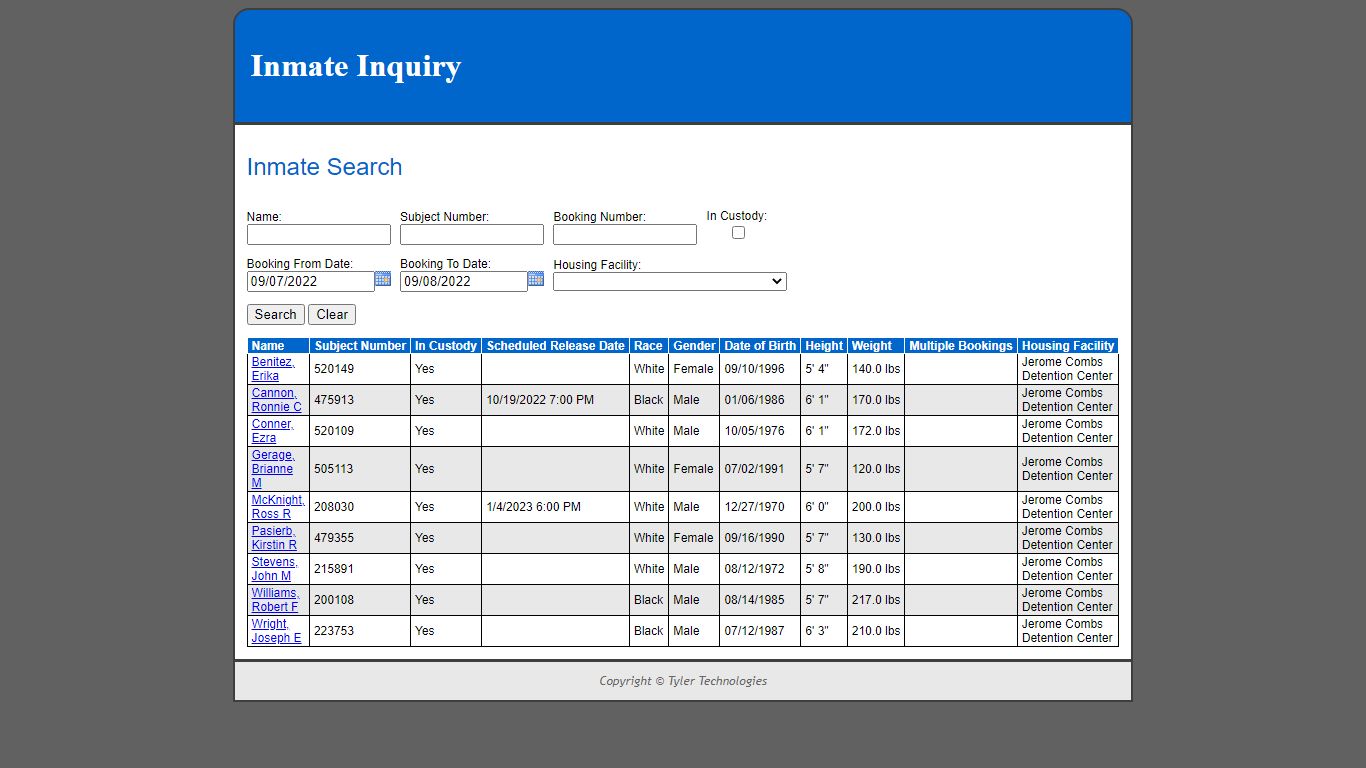
Task: Click the Booking To Date field
Action: click(464, 282)
